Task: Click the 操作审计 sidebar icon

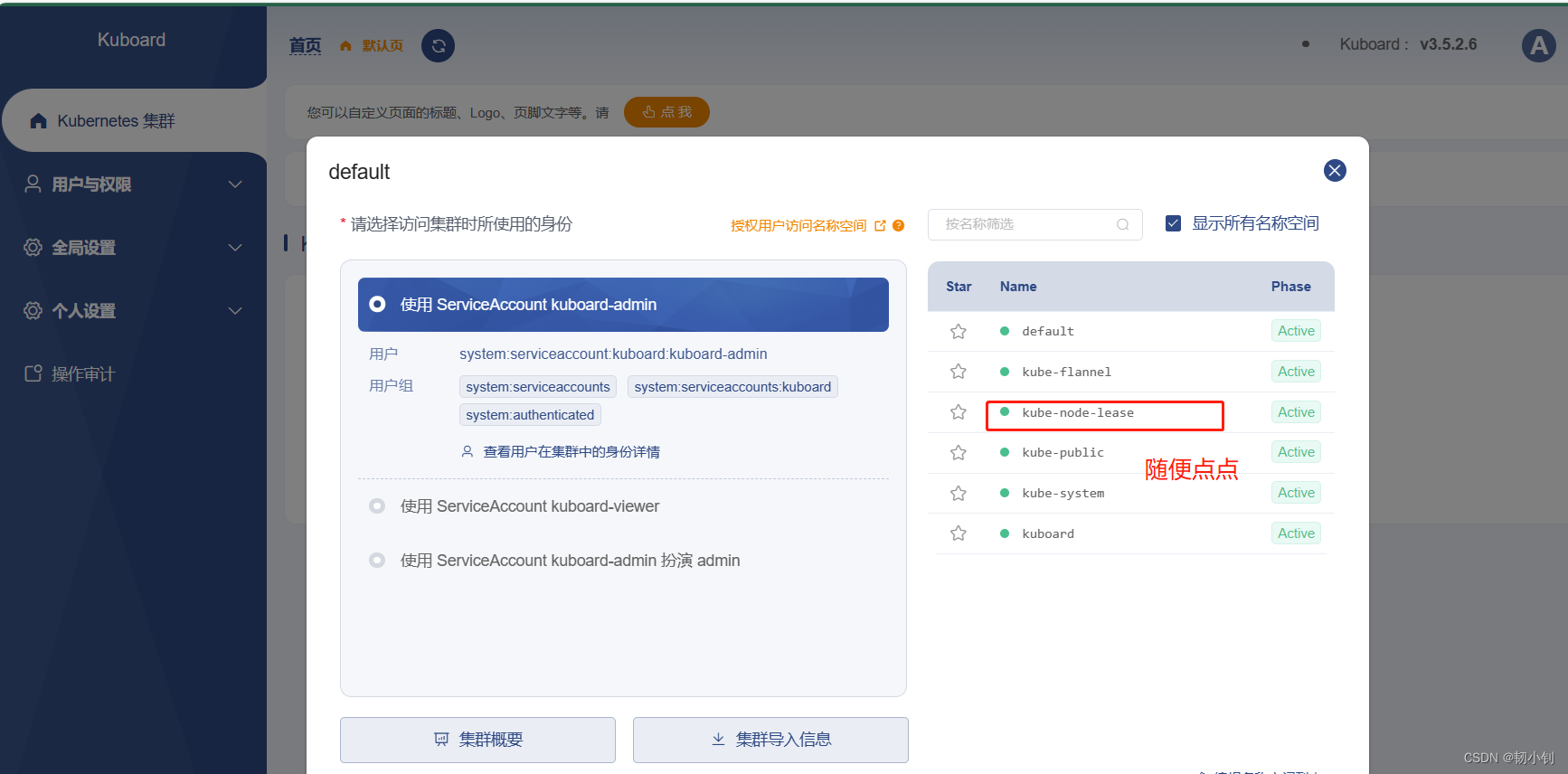Action: coord(33,373)
